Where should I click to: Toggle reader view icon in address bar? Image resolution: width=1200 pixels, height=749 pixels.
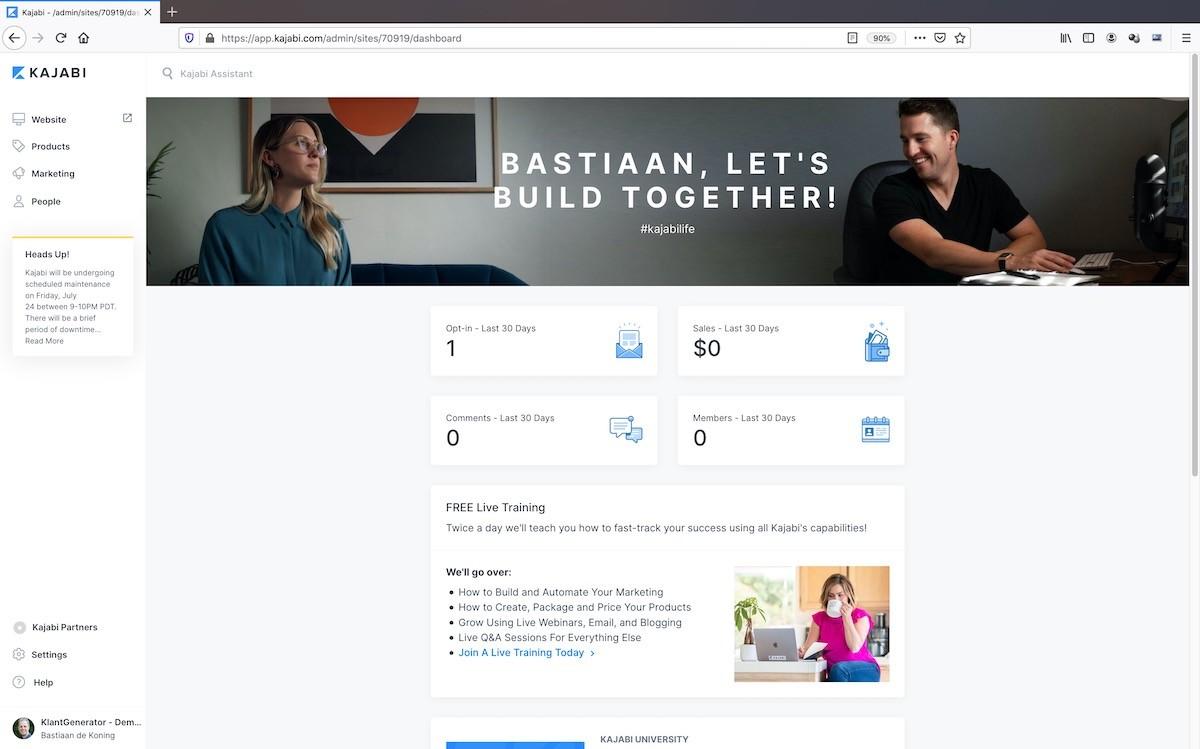coord(852,38)
